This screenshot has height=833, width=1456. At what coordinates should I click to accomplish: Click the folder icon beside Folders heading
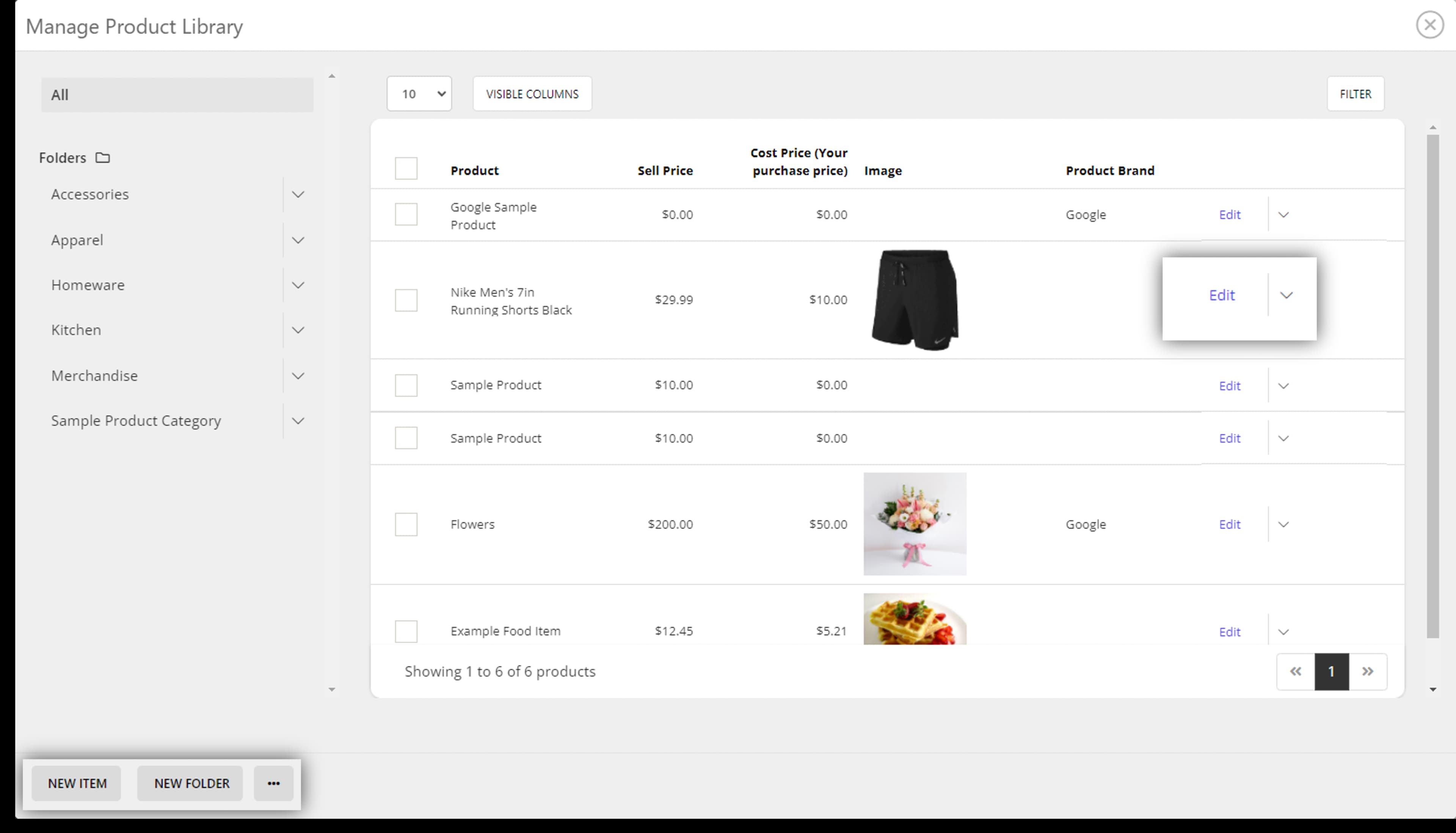103,158
